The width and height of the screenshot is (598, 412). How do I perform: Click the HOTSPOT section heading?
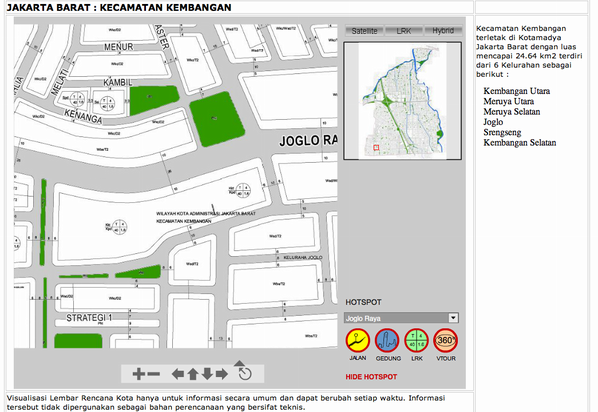363,303
